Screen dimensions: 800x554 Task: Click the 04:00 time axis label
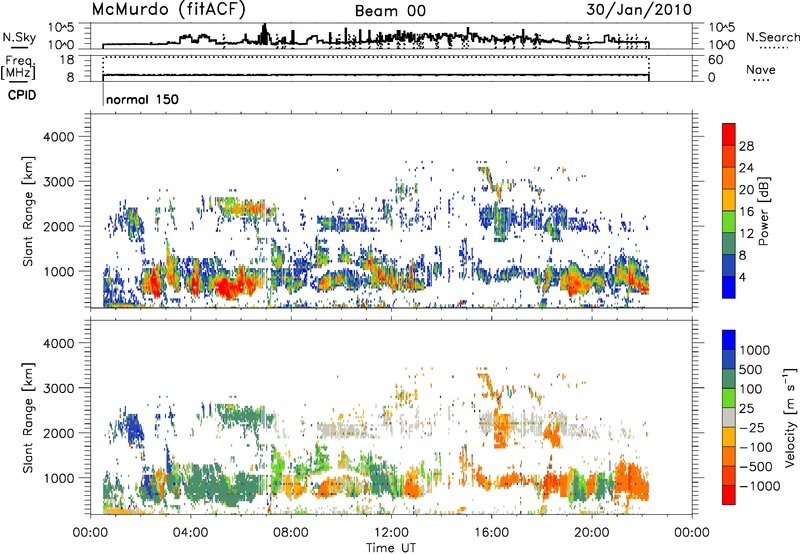[x=190, y=533]
